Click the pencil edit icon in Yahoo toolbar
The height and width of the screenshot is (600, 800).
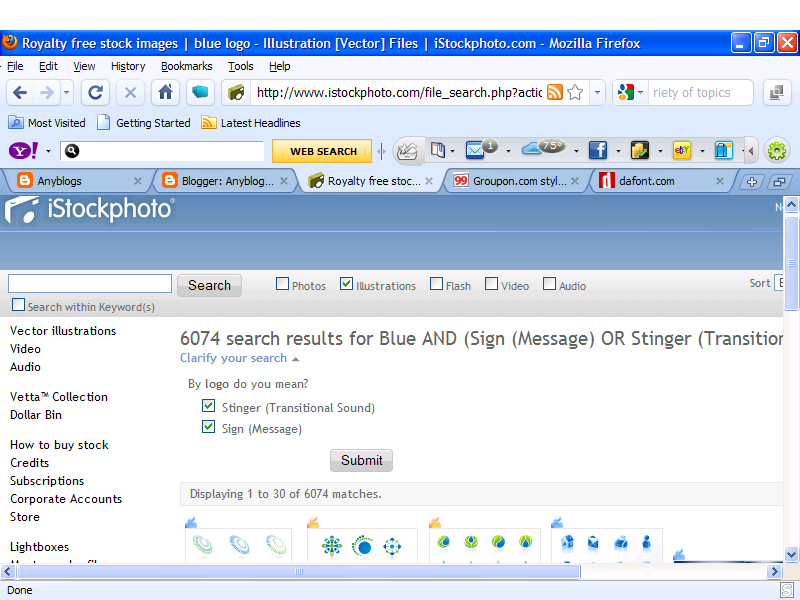407,151
